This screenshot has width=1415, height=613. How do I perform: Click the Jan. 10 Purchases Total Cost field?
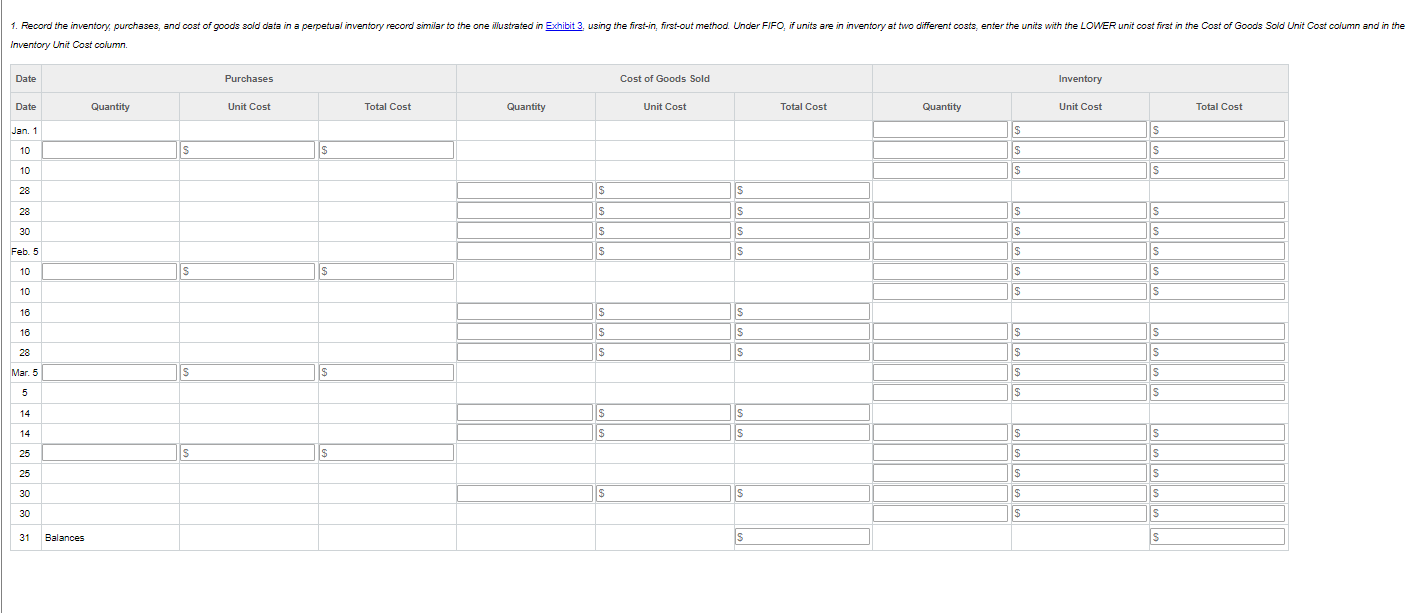387,150
